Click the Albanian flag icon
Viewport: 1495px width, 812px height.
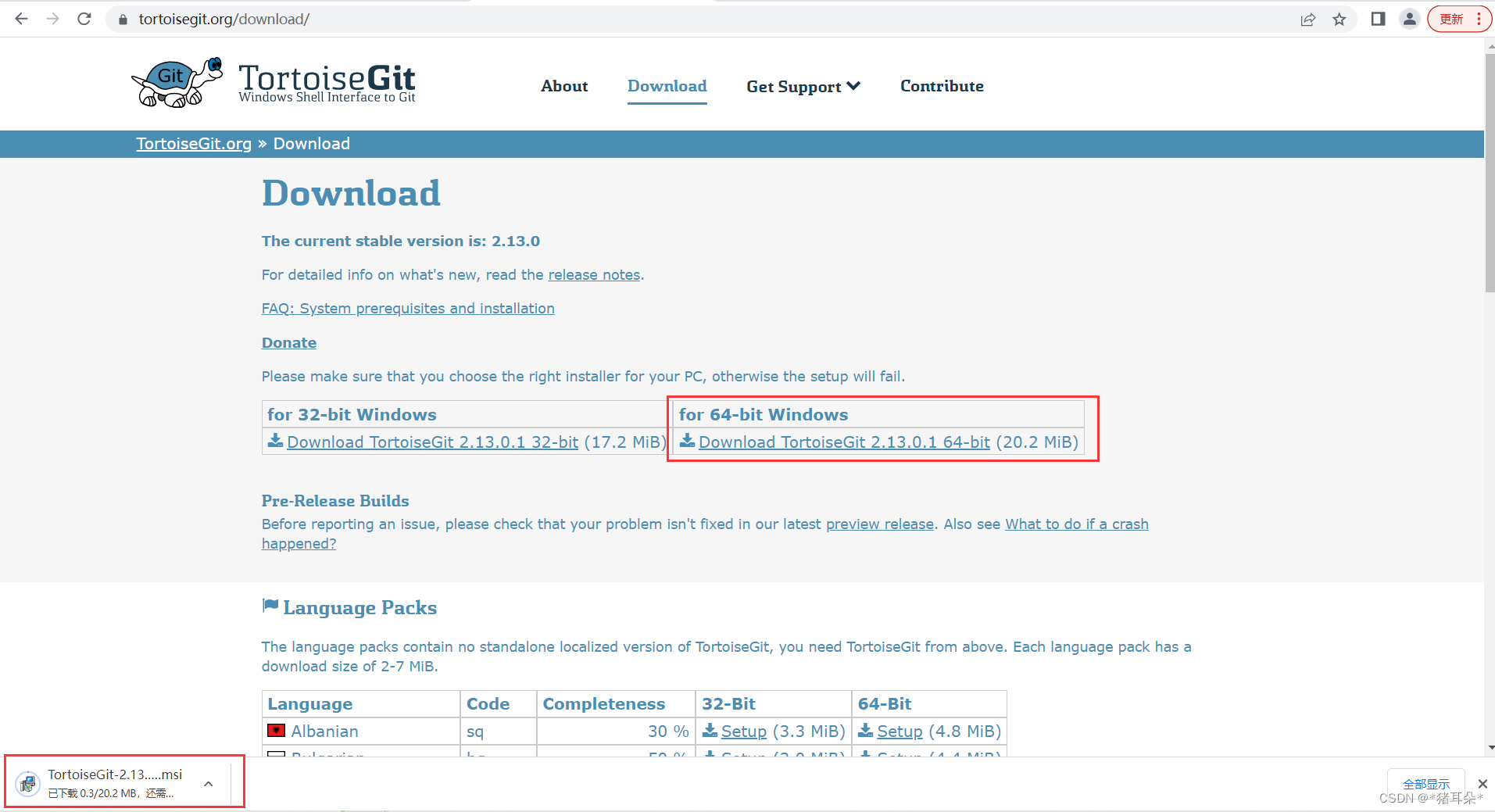[276, 731]
